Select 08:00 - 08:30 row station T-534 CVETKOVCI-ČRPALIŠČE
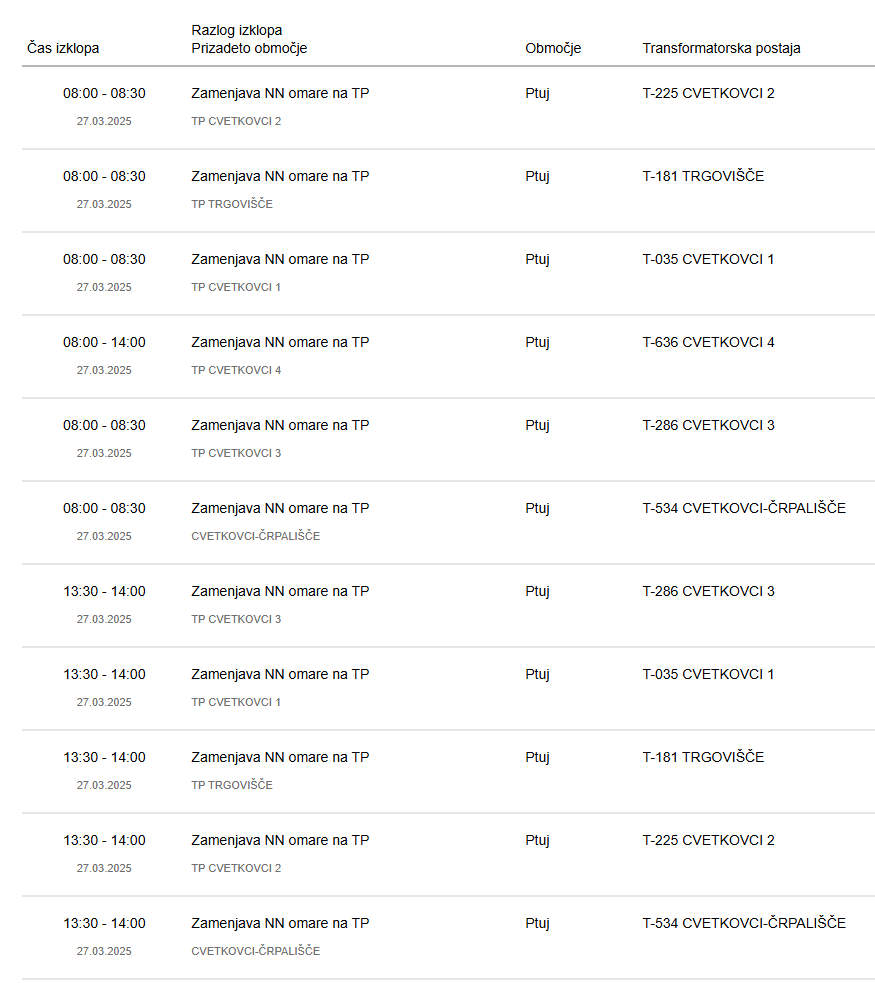875x991 pixels. tap(743, 508)
